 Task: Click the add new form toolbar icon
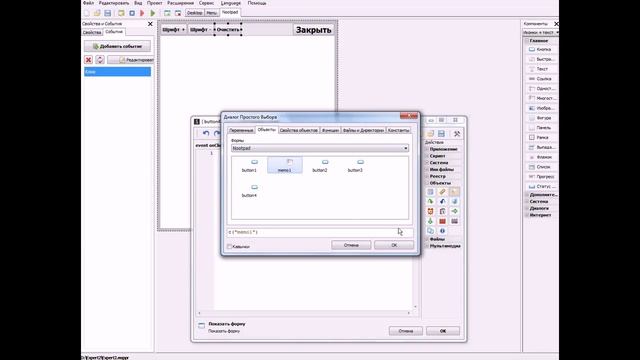[167, 13]
